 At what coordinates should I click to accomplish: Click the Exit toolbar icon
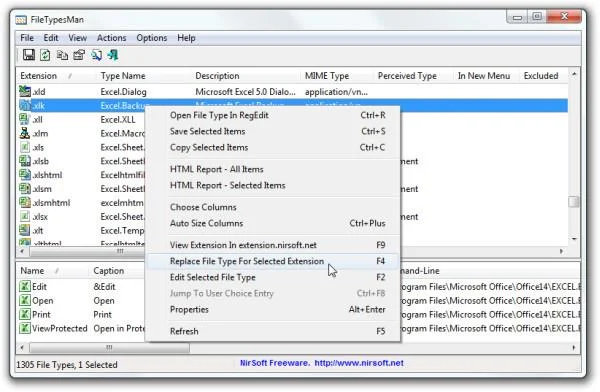113,55
